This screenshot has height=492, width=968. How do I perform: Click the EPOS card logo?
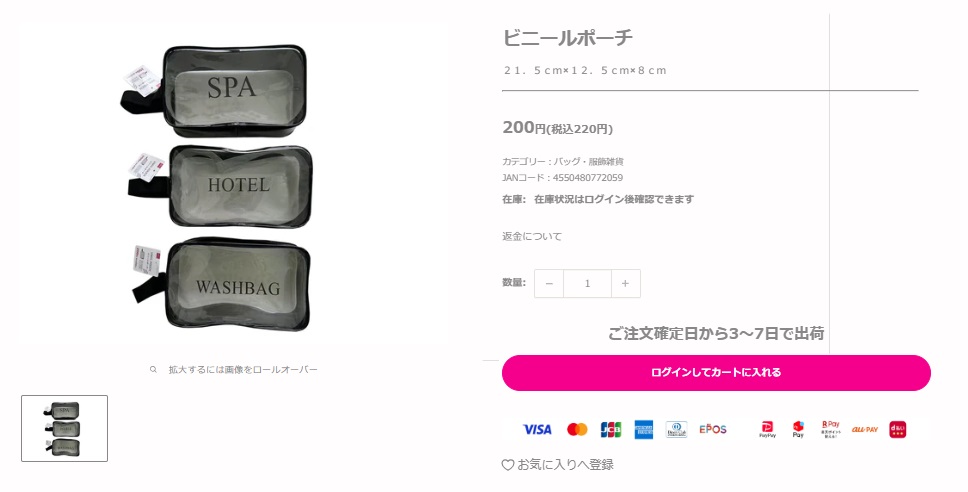[713, 429]
